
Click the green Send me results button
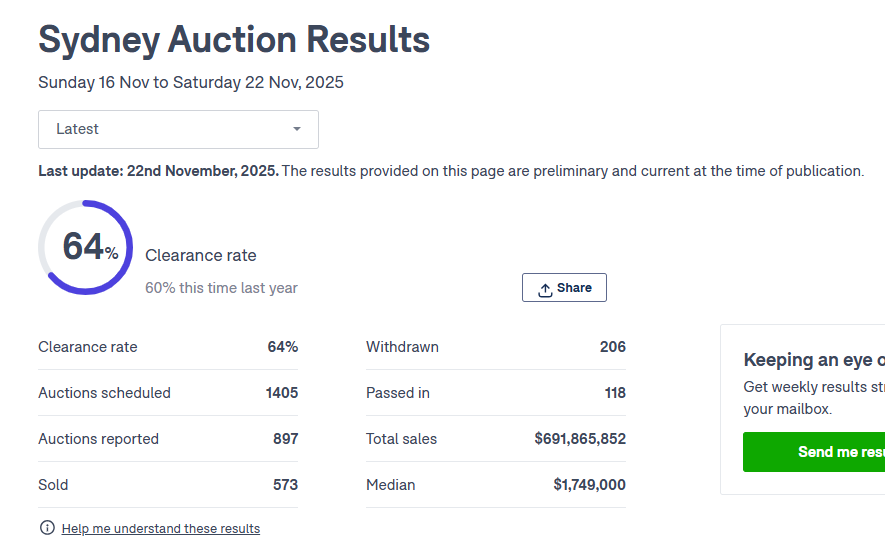814,452
